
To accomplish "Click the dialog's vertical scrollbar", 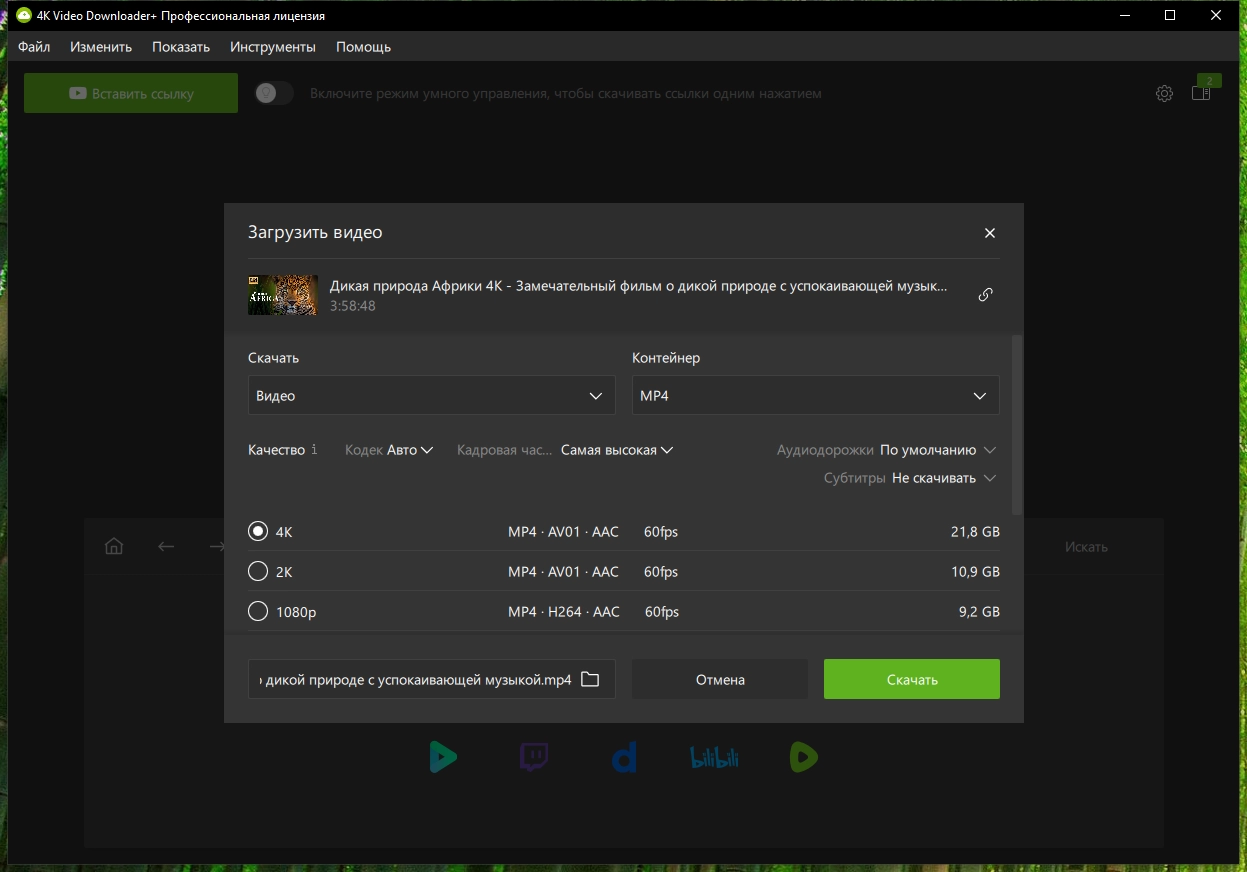I will click(1018, 424).
